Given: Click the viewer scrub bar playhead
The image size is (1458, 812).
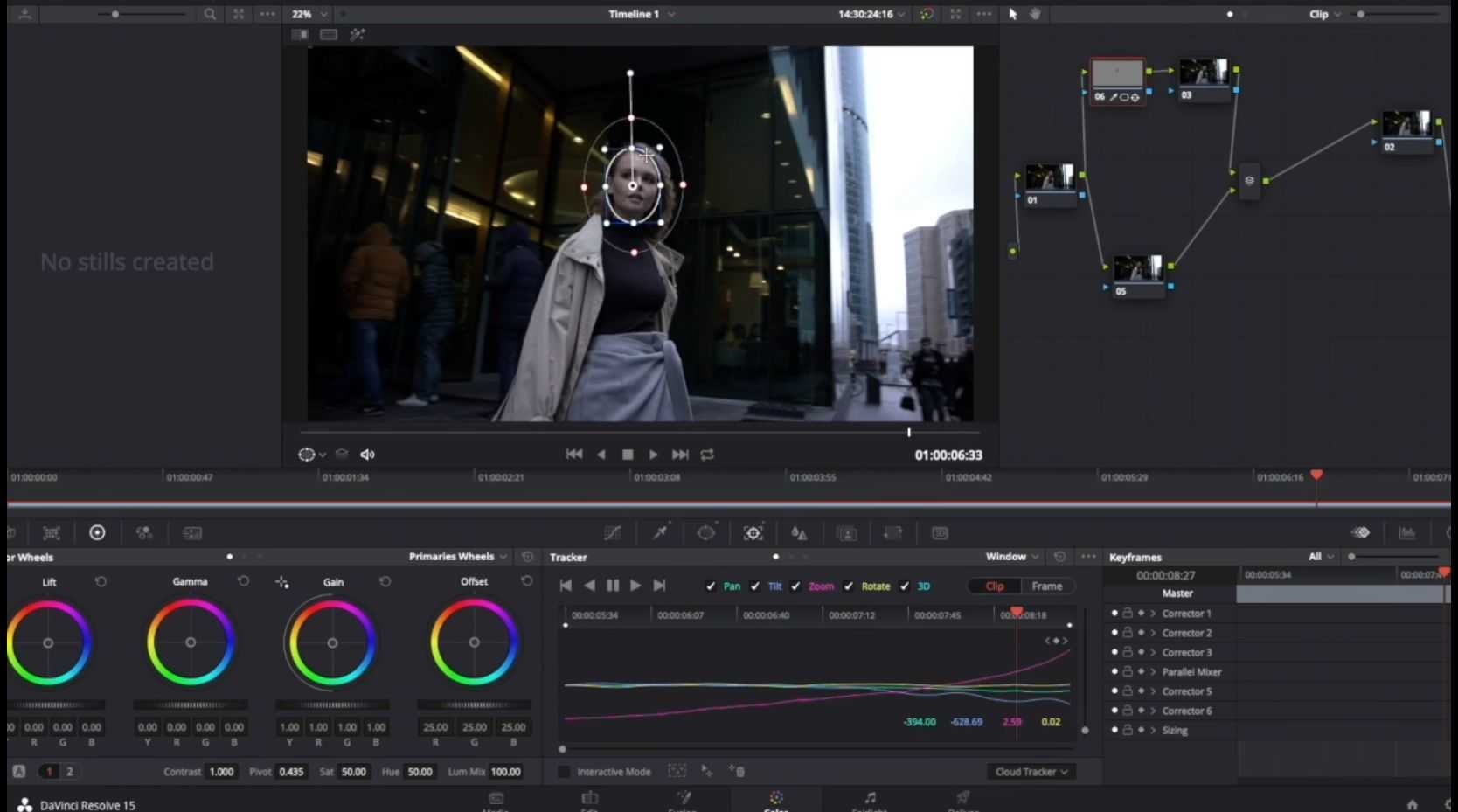Looking at the screenshot, I should (909, 432).
